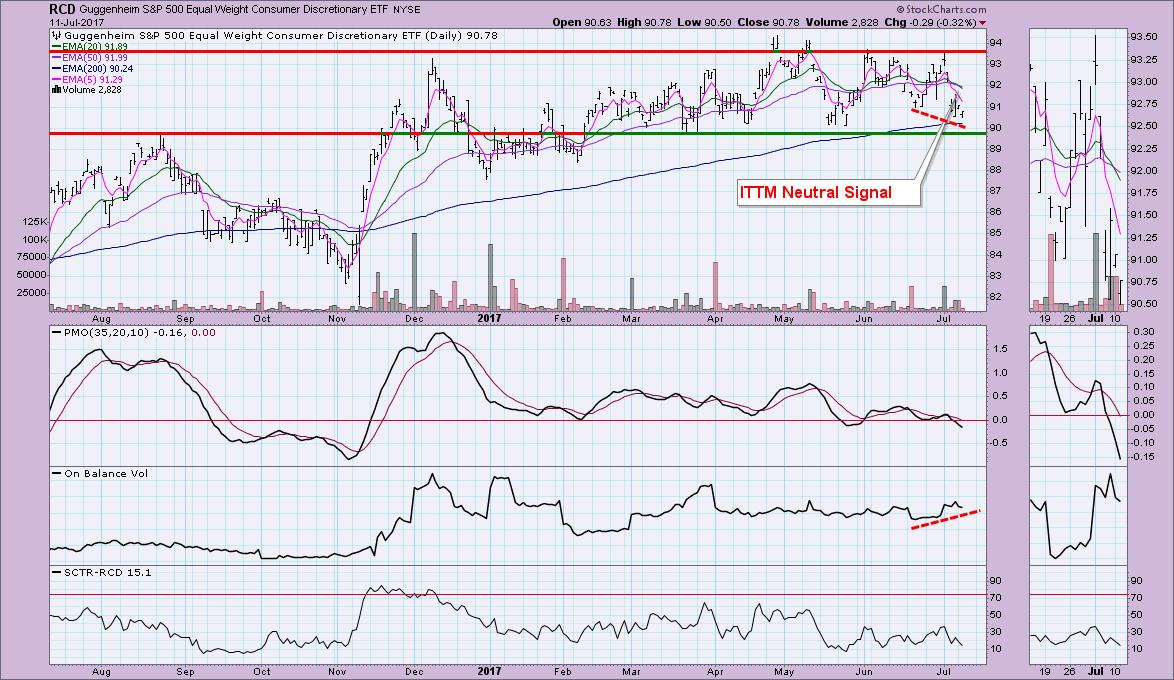This screenshot has width=1174, height=680.
Task: Click the RCD ticker symbol heading
Action: (x=61, y=9)
